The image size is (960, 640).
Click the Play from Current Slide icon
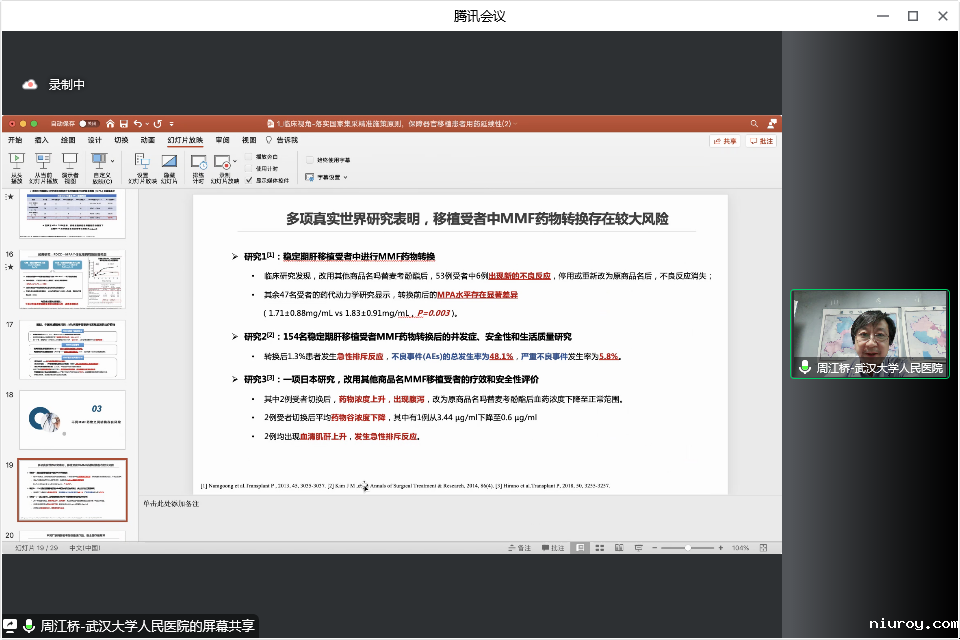click(x=43, y=159)
